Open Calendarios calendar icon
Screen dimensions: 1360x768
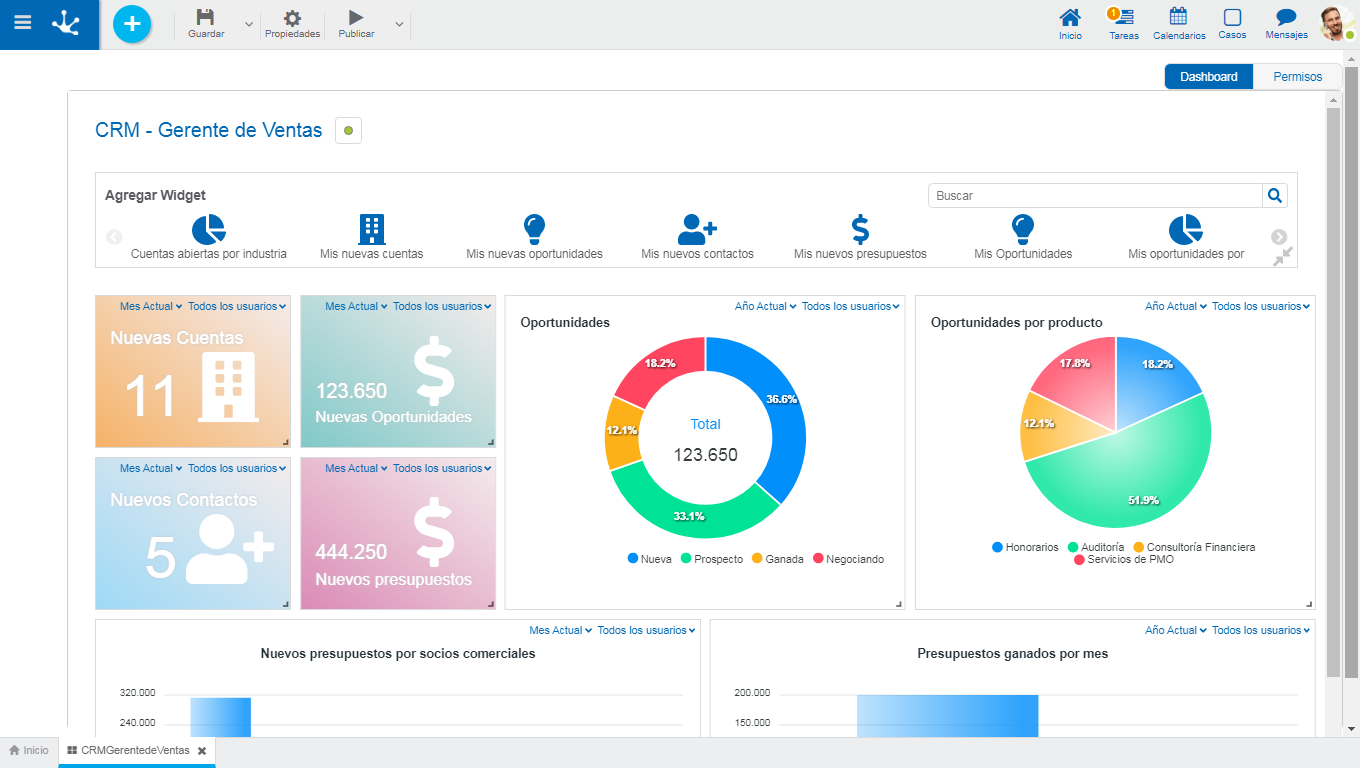tap(1178, 17)
